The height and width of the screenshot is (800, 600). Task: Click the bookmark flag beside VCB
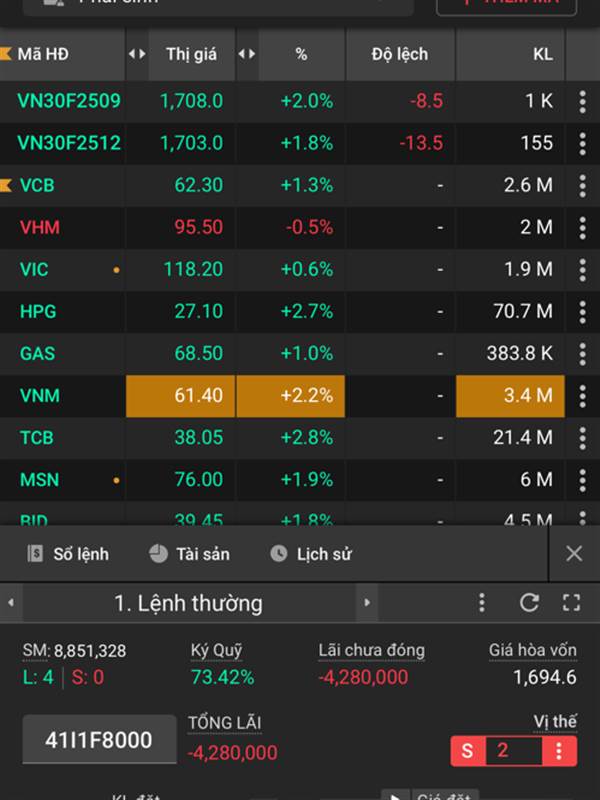(x=6, y=185)
